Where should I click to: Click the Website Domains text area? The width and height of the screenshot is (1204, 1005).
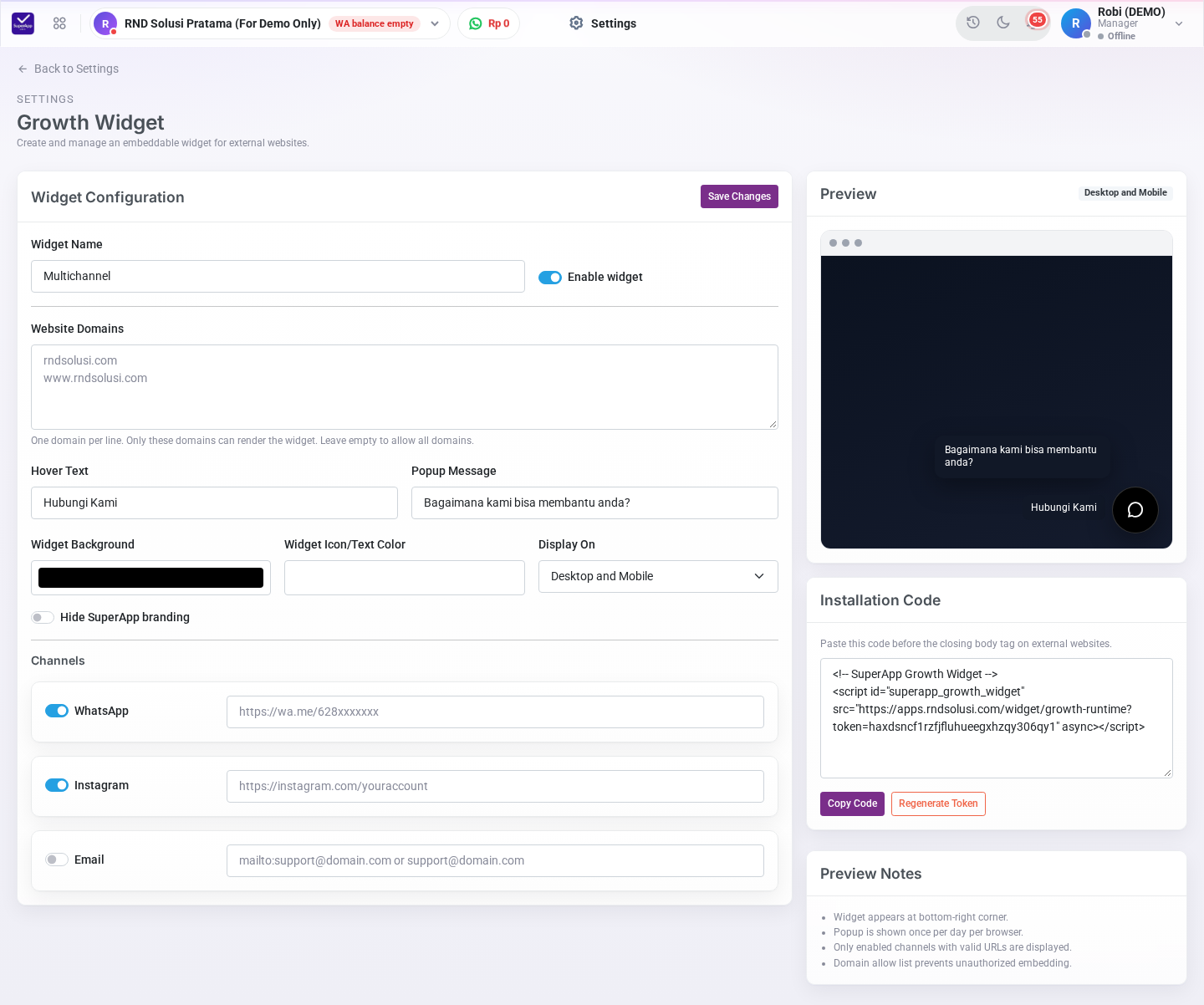pos(405,387)
